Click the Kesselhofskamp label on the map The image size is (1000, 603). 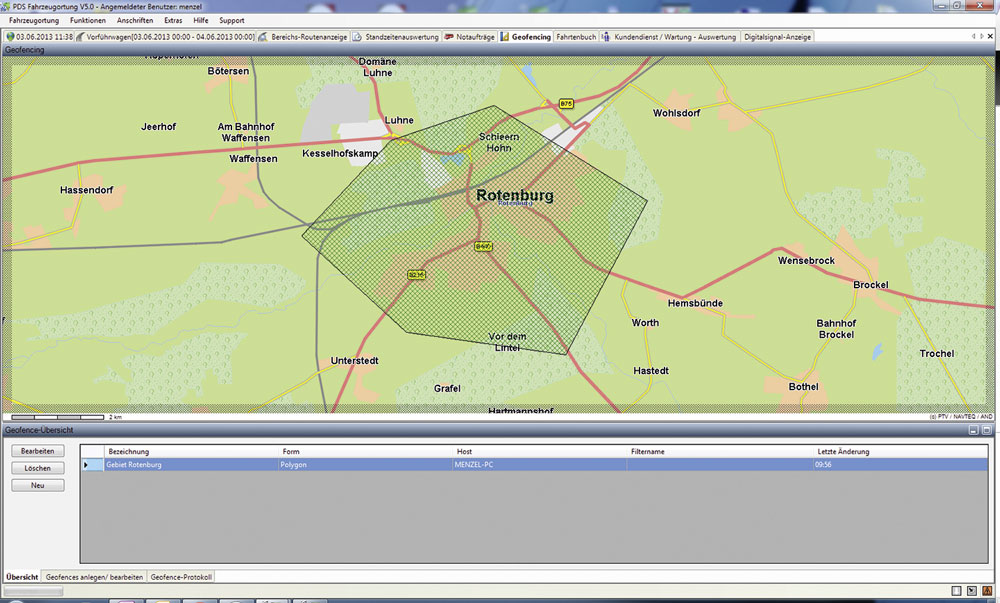point(340,154)
